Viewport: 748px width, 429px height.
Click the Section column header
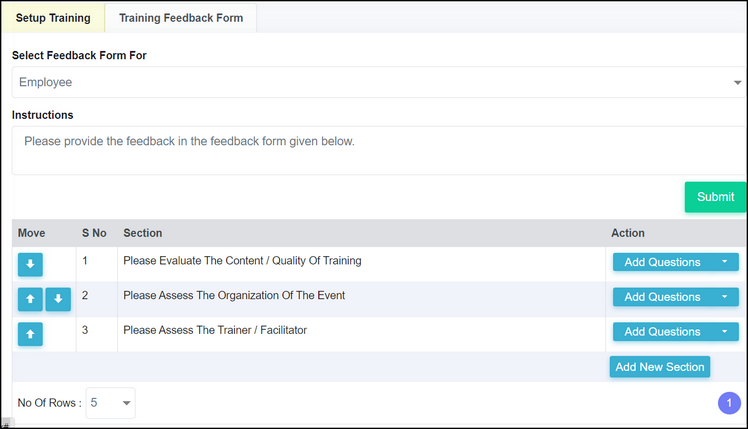[143, 233]
